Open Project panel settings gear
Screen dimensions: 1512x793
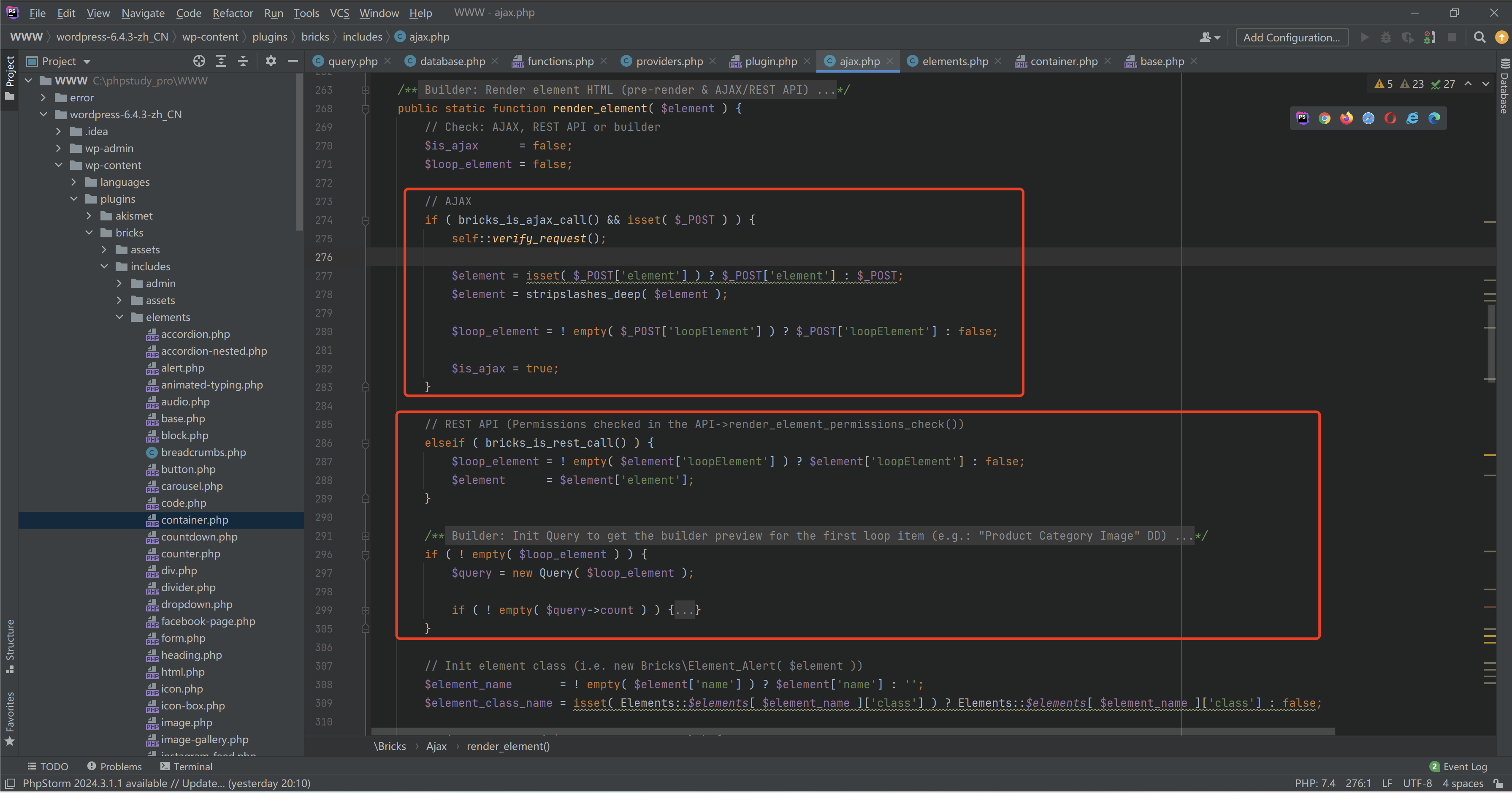(271, 61)
